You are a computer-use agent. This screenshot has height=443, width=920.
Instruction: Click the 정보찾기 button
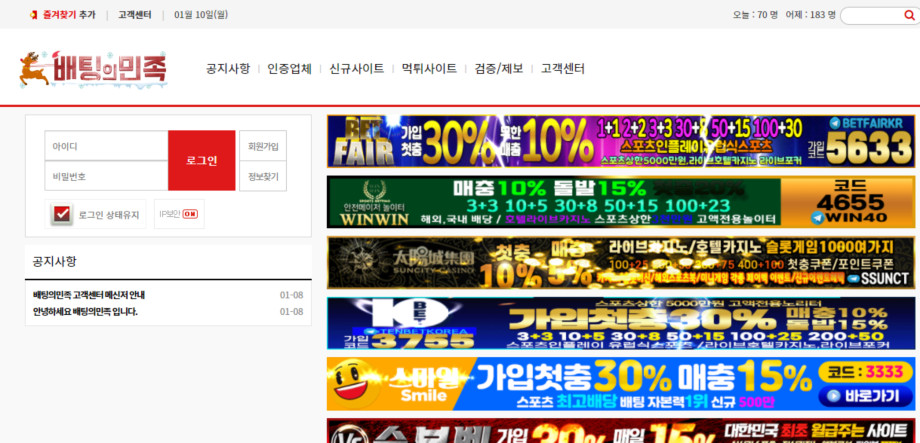point(263,176)
